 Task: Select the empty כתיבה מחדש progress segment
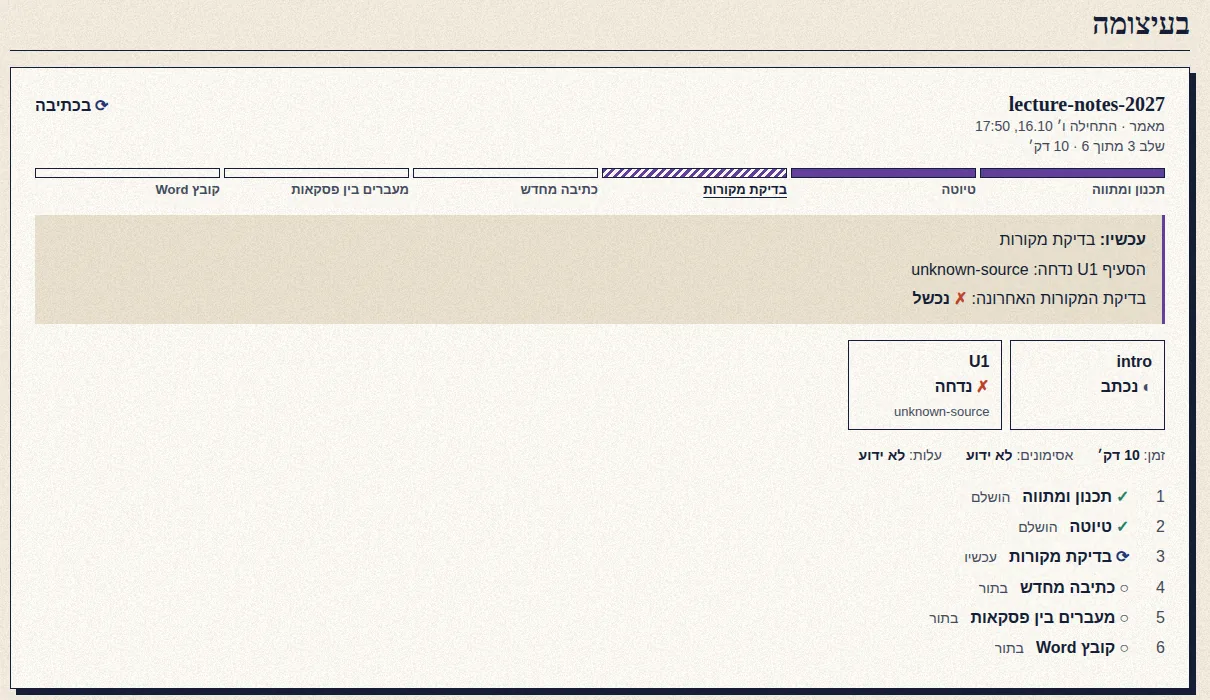[x=505, y=173]
